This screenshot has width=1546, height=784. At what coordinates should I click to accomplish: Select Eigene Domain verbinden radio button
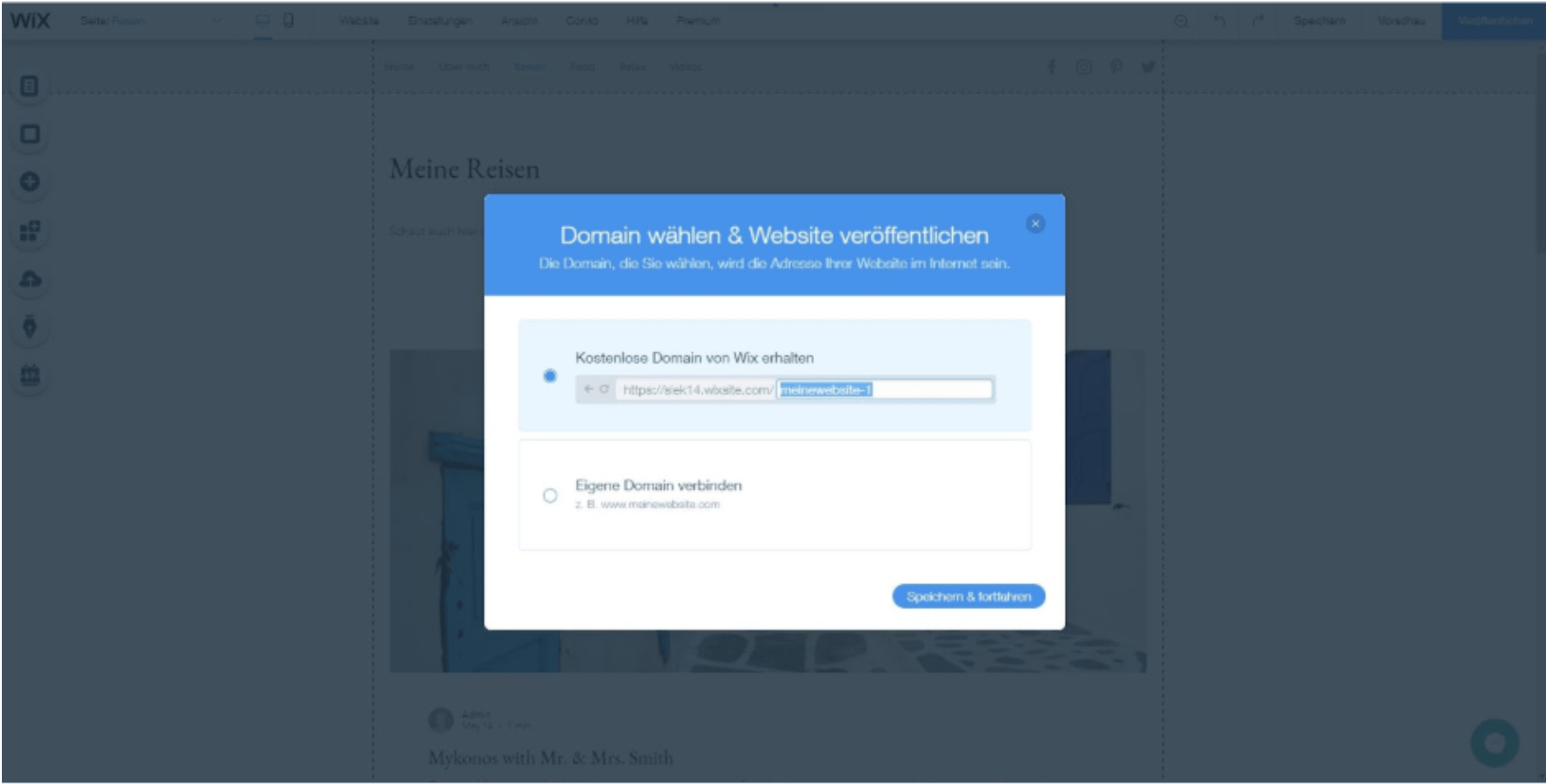549,495
